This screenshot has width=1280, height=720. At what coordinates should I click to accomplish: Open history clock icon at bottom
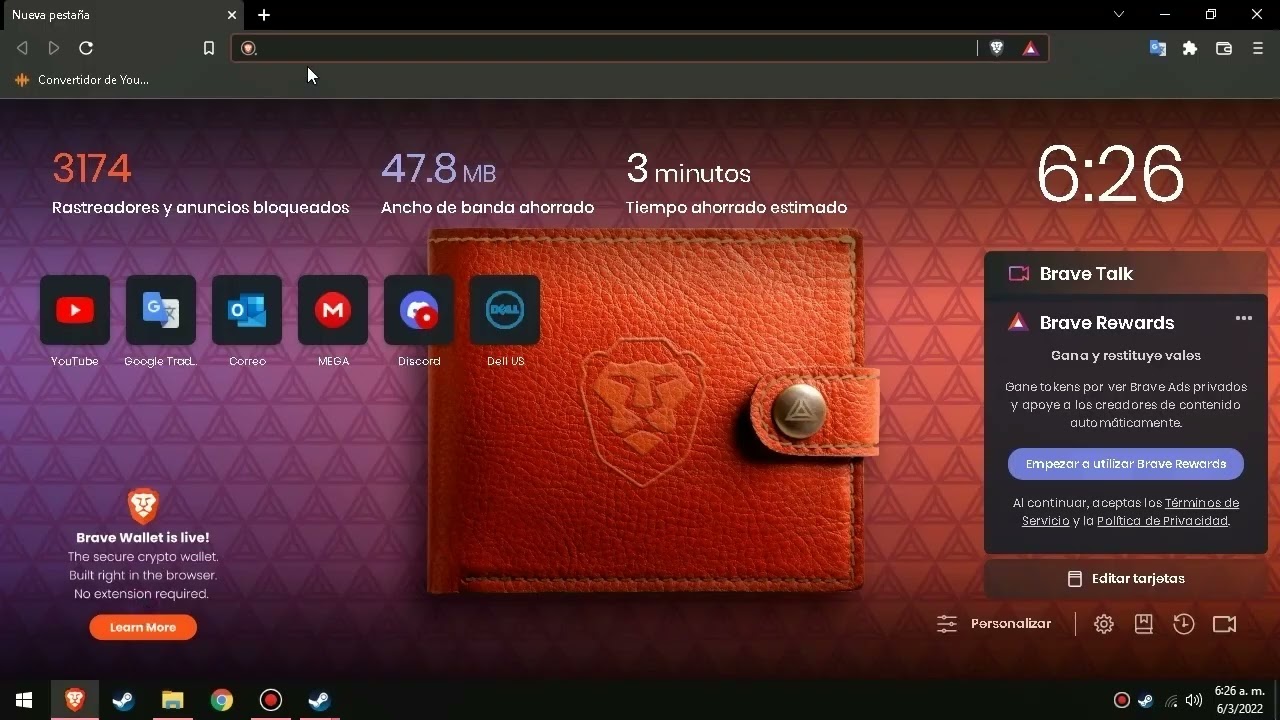click(1184, 624)
